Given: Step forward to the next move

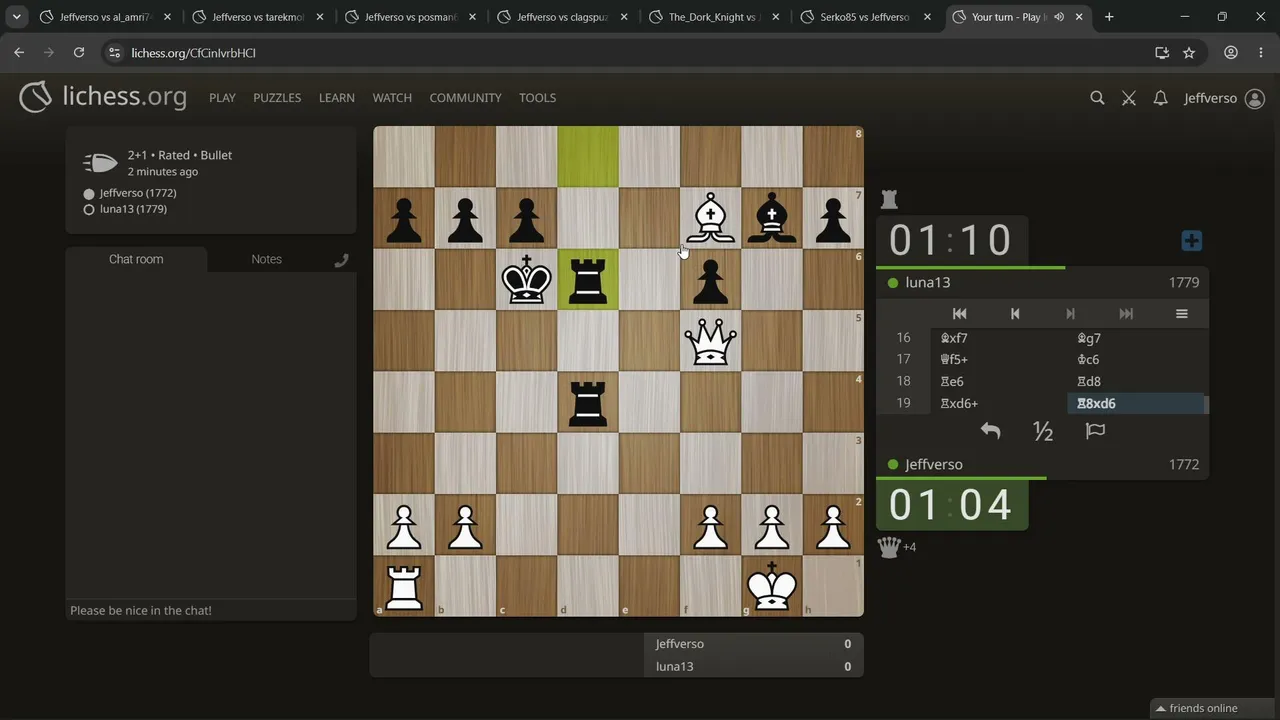Looking at the screenshot, I should 1070,314.
